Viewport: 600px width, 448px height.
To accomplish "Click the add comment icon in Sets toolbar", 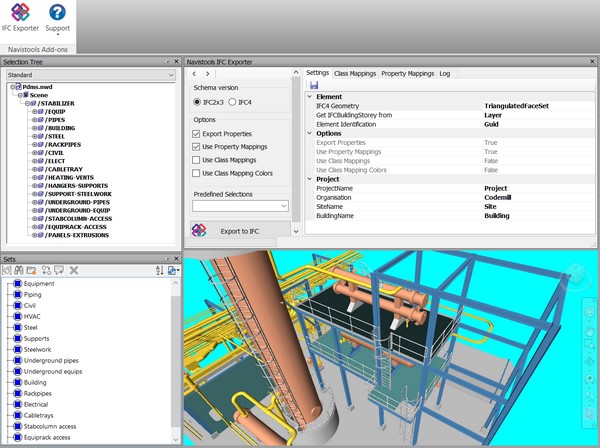I will click(60, 270).
